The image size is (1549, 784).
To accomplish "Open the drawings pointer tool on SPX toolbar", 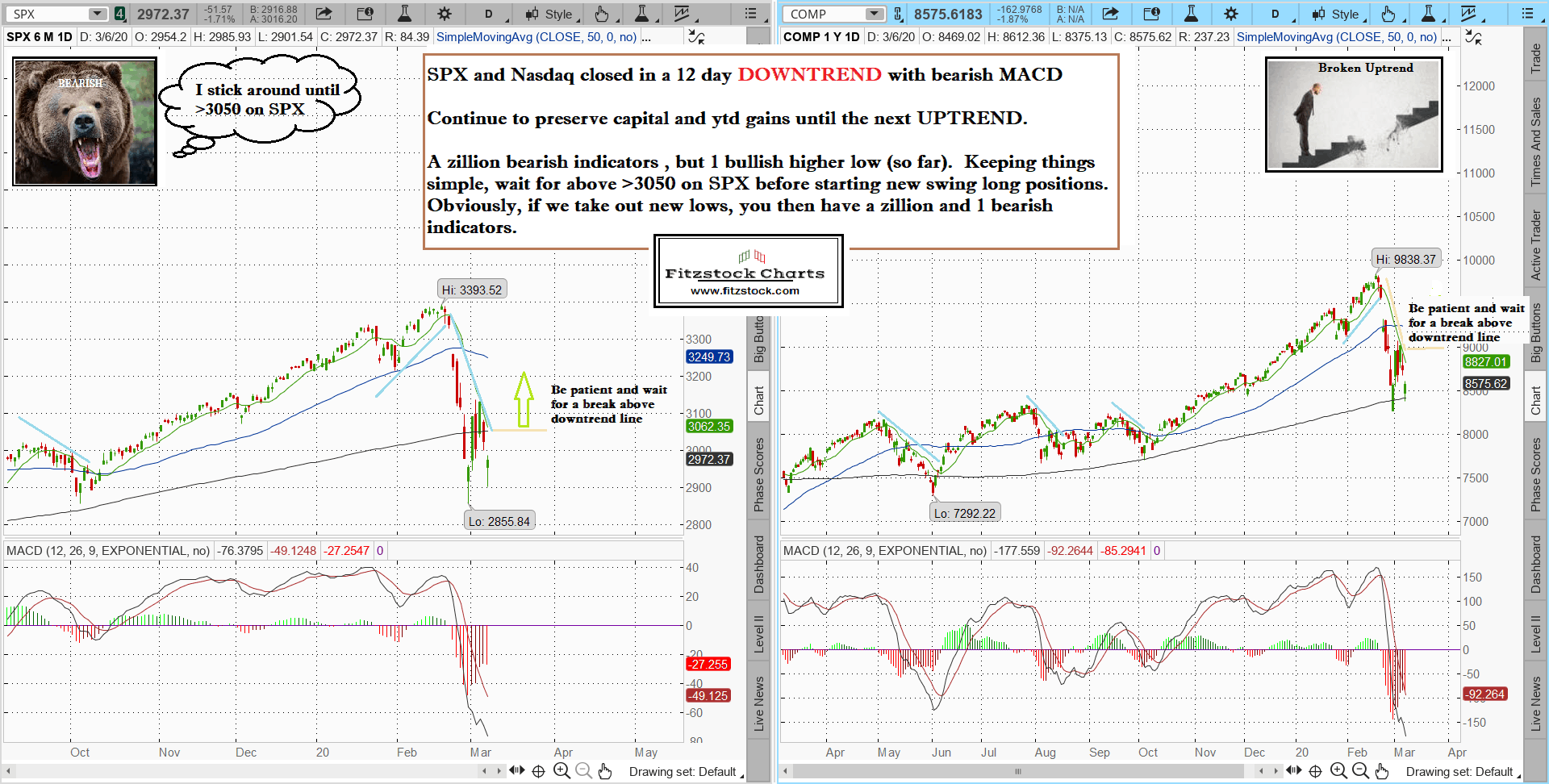I will 601,14.
